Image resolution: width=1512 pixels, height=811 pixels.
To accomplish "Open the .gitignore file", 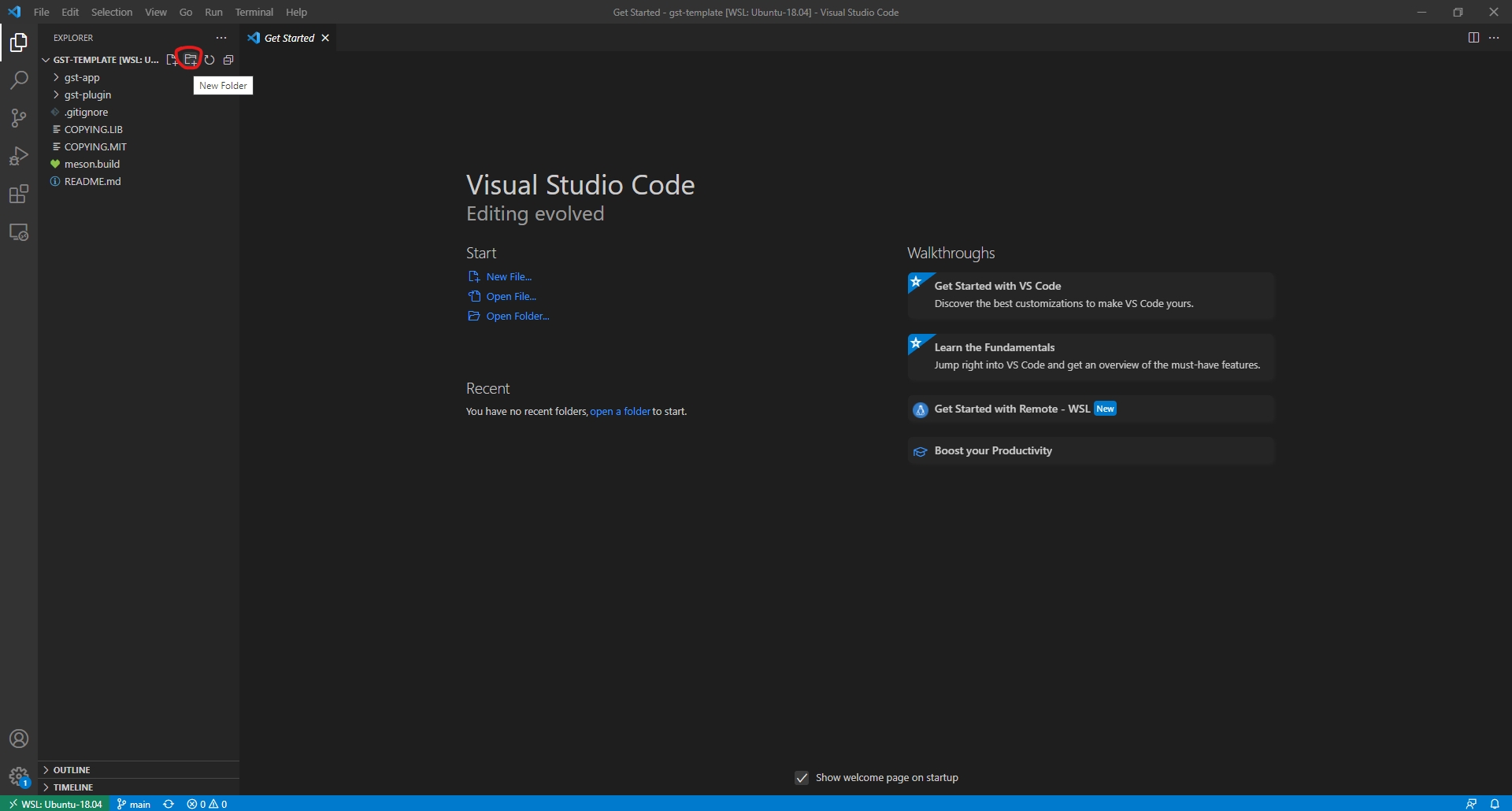I will 139,112.
